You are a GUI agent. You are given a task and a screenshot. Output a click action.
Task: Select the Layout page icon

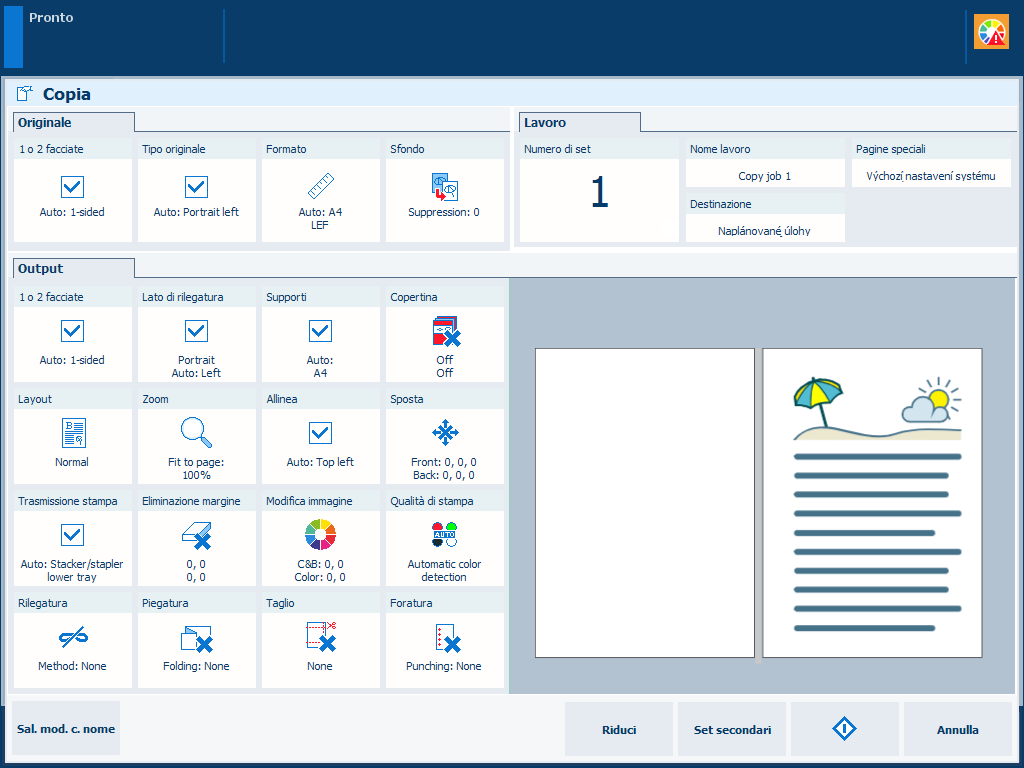tap(72, 433)
